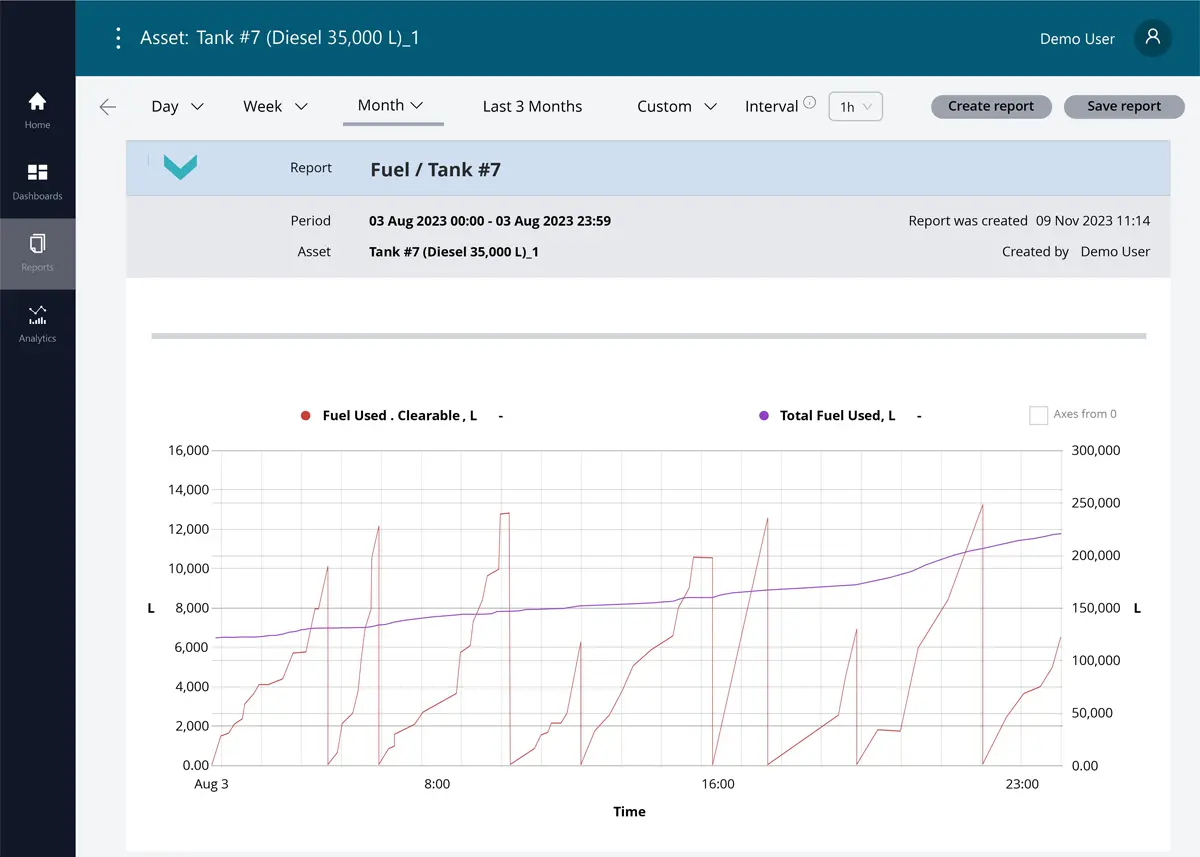Click the Interval info icon
The image size is (1200, 857).
pos(809,102)
